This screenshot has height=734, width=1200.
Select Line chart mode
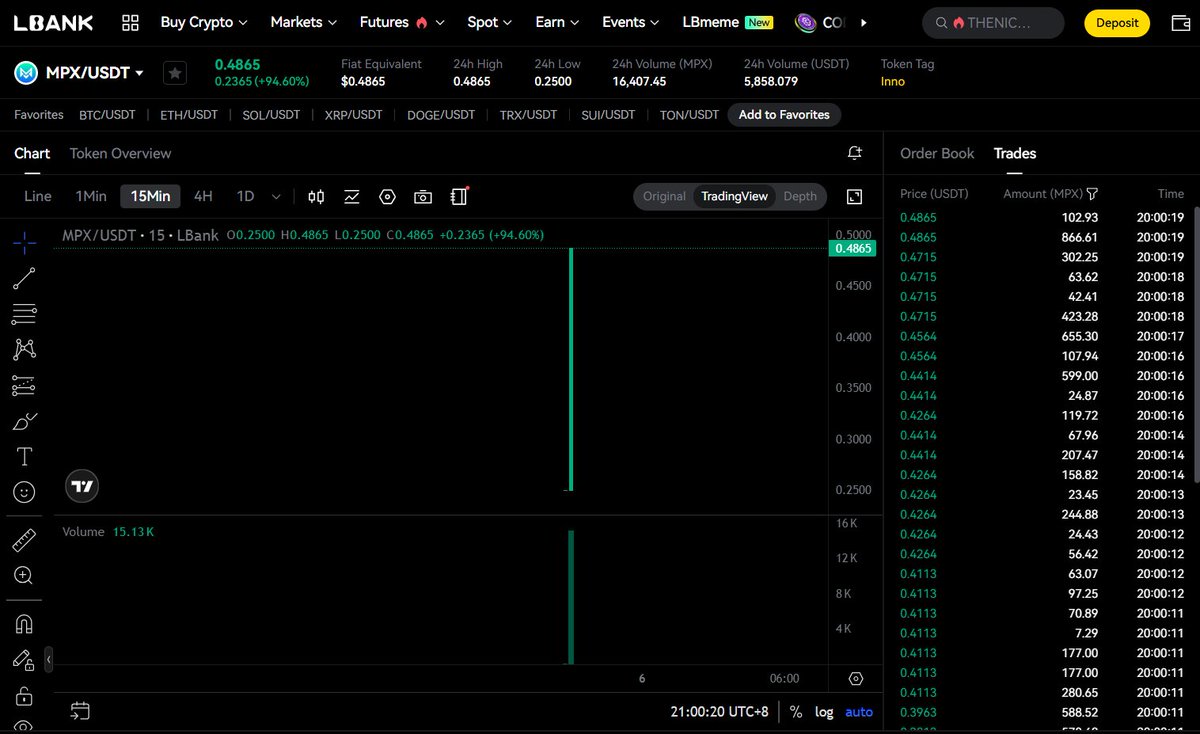tap(38, 196)
